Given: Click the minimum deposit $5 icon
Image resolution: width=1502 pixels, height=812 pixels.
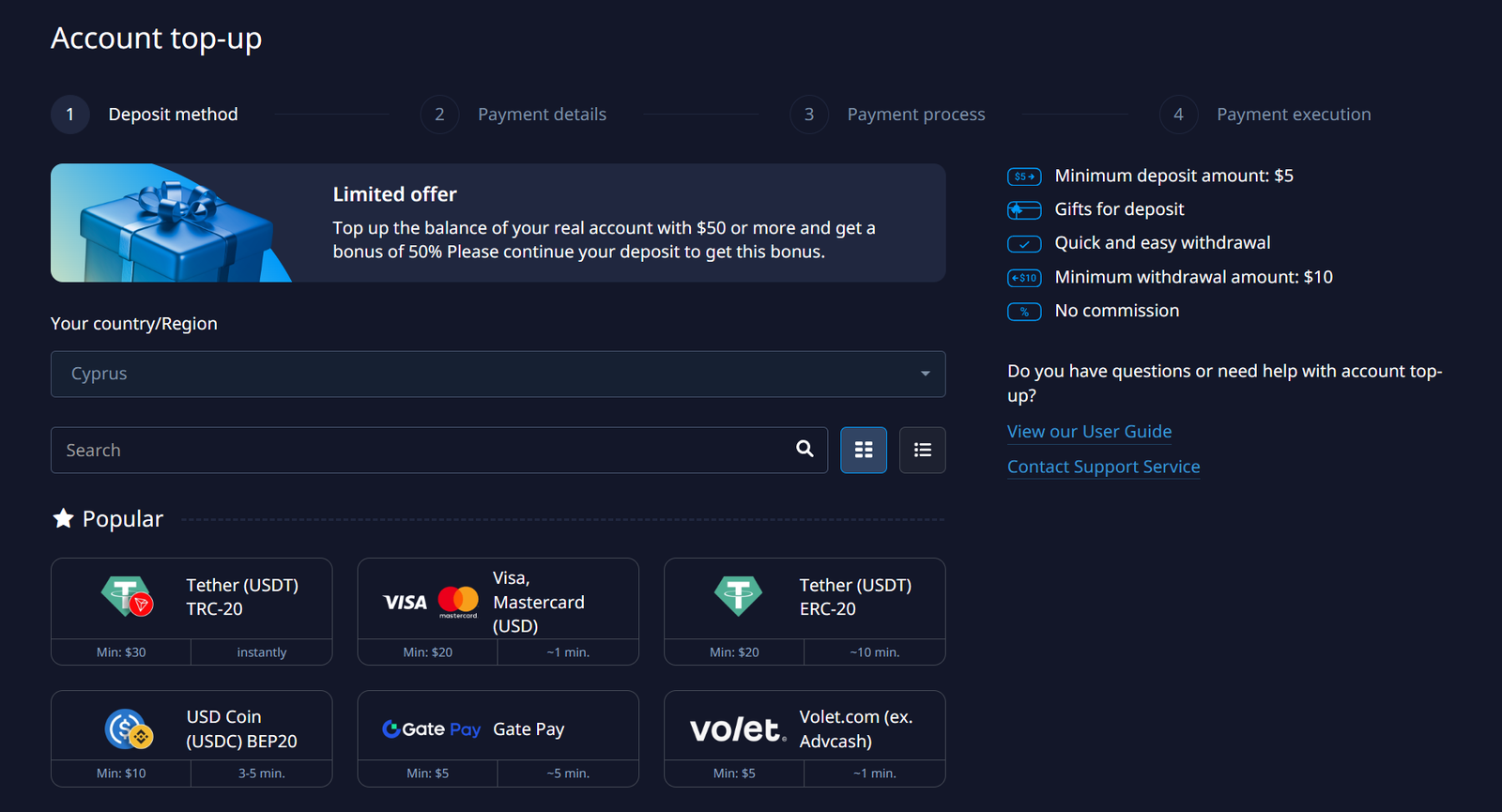Looking at the screenshot, I should click(1024, 176).
